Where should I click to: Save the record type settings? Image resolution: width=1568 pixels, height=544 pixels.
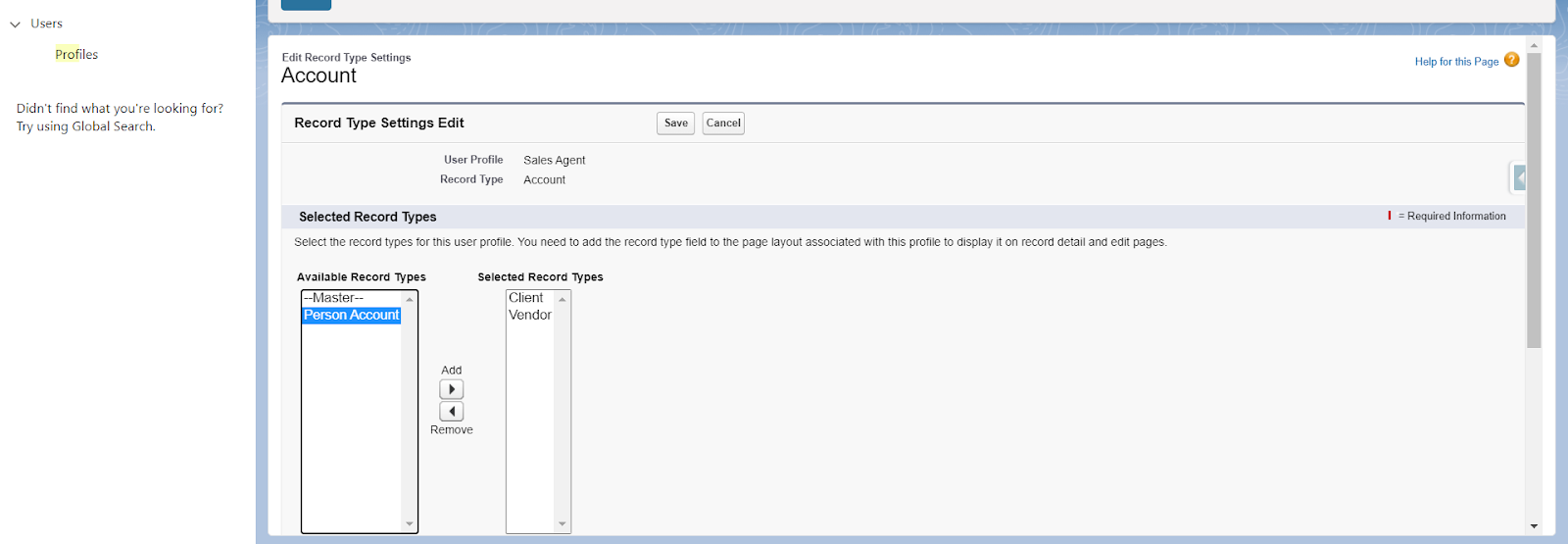(675, 124)
